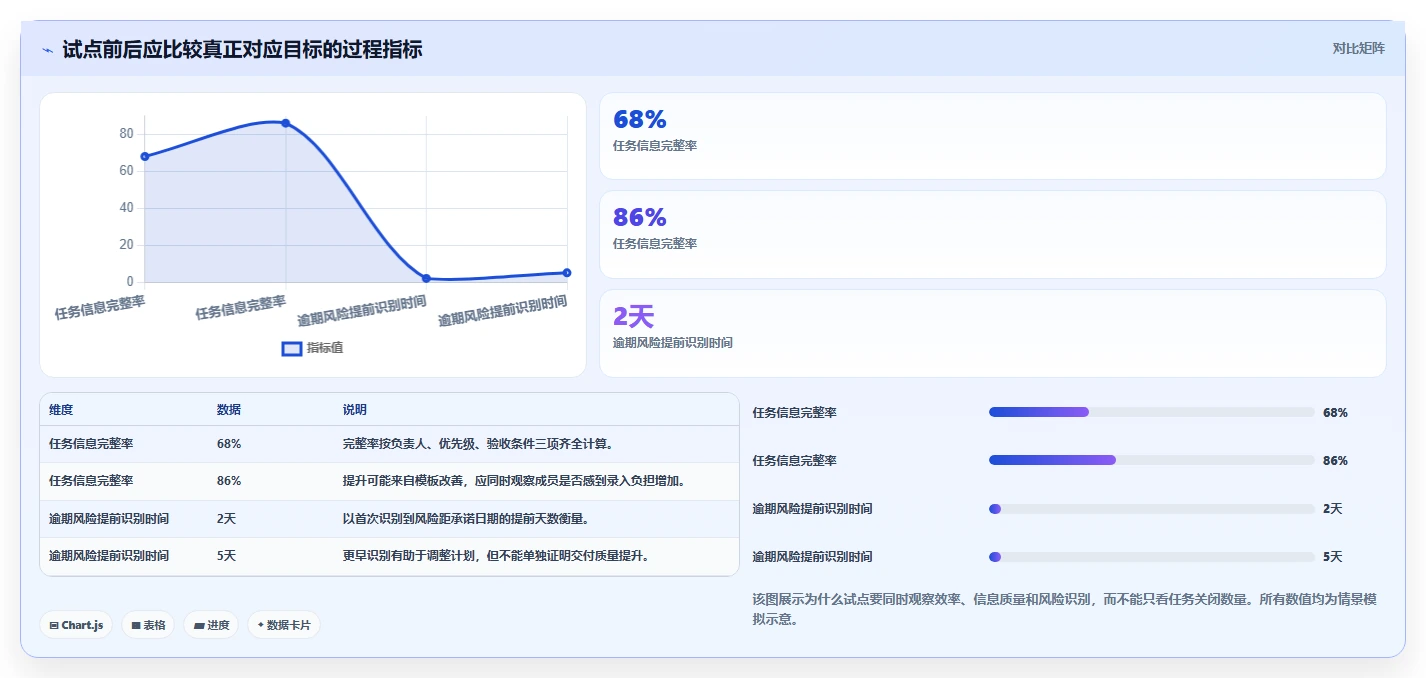This screenshot has height=678, width=1426.
Task: Click the y-axis label 20 on the chart
Action: point(126,245)
